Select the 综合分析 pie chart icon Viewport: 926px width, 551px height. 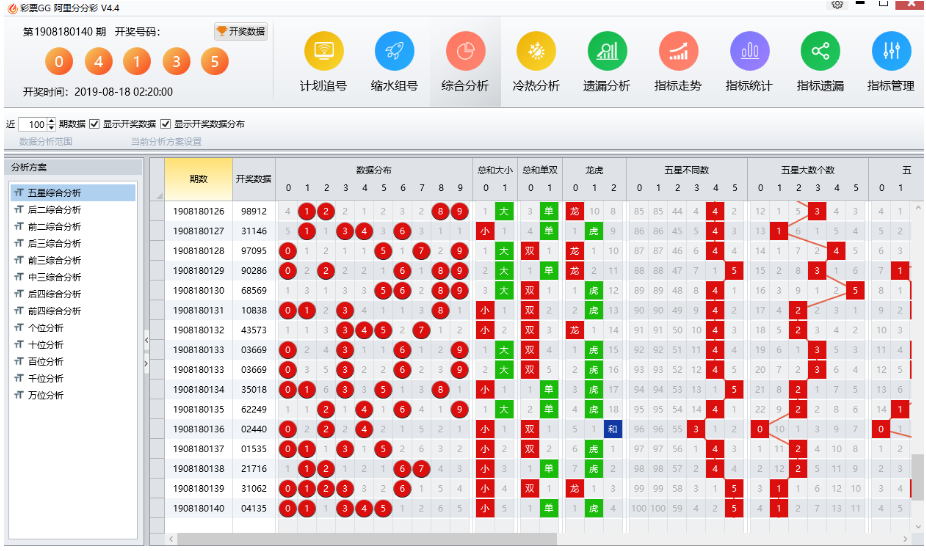pos(465,51)
